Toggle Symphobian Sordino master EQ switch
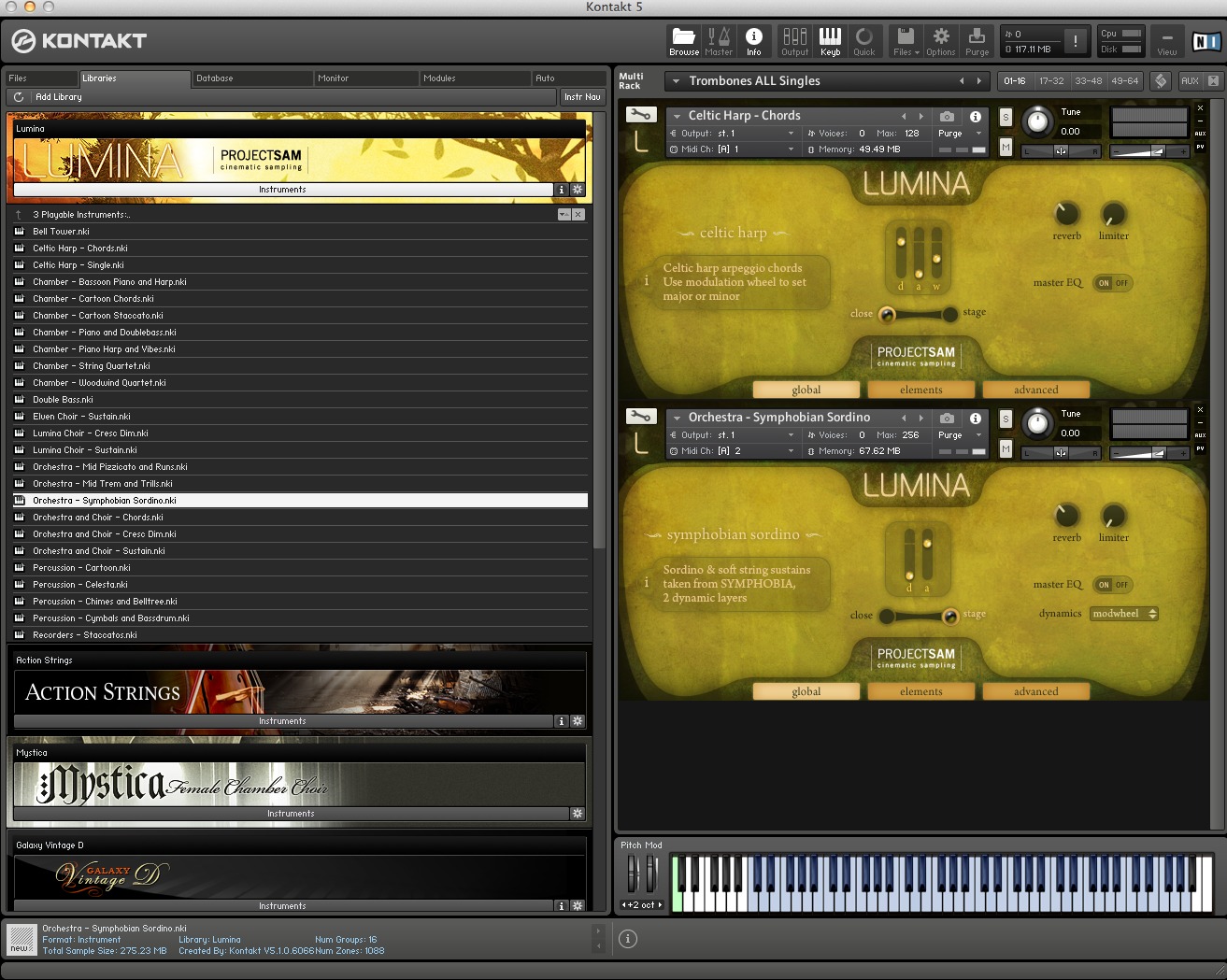Viewport: 1227px width, 980px height. tap(1112, 585)
